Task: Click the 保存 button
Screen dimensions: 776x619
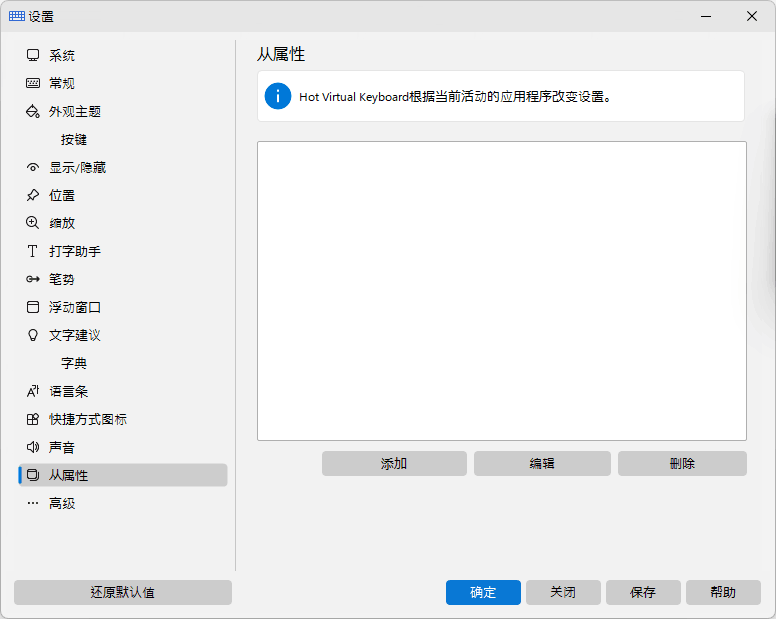Action: (x=643, y=592)
